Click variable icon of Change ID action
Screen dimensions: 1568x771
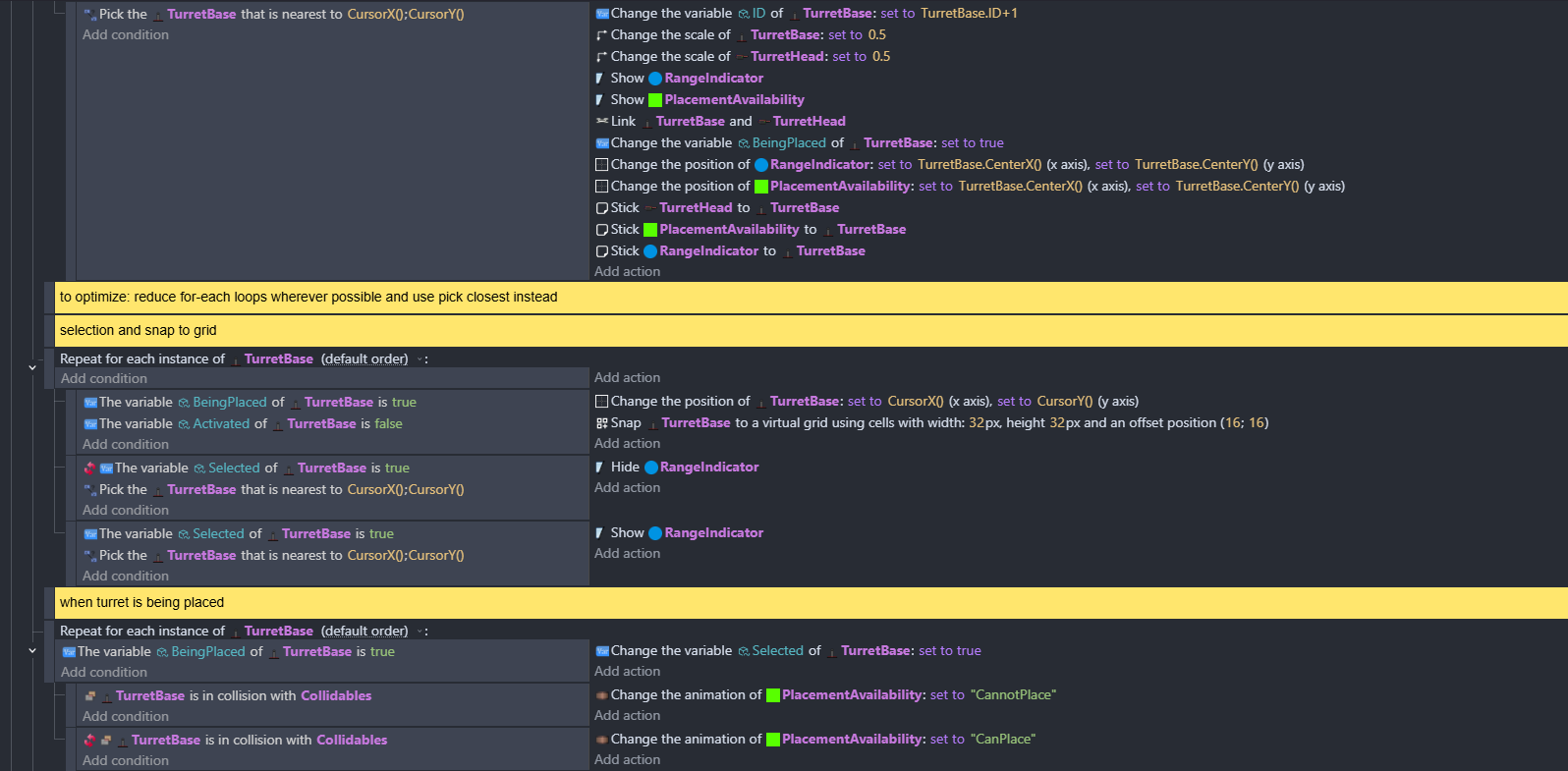pyautogui.click(x=602, y=14)
